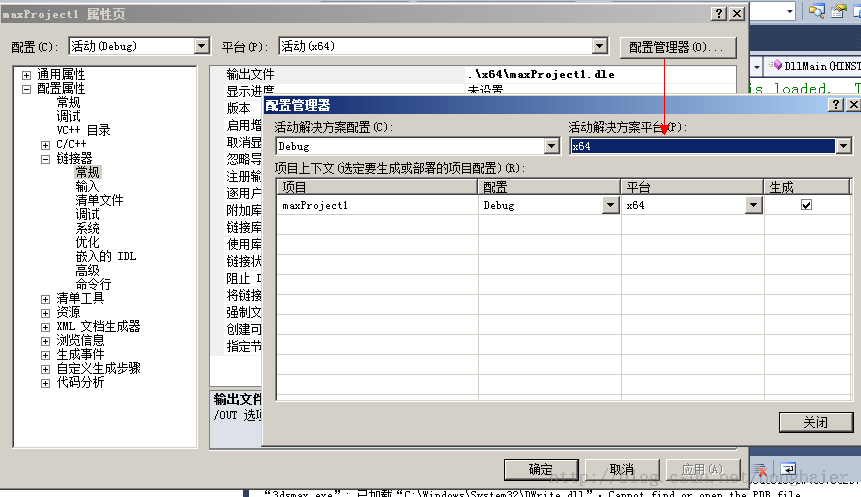Click the .\x64\maxProject1.dle output value
This screenshot has height=497, width=861.
click(x=541, y=75)
